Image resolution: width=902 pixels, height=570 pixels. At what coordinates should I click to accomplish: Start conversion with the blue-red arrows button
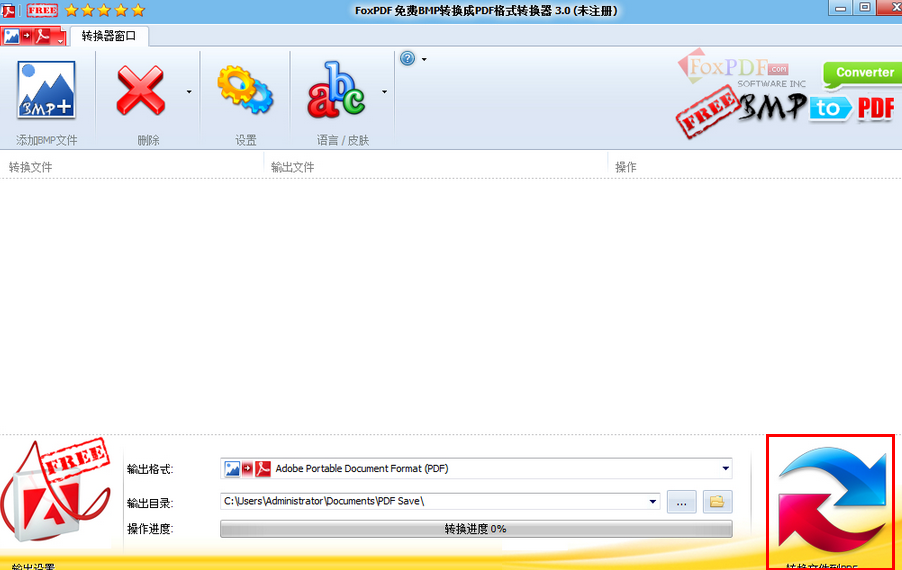pos(831,502)
